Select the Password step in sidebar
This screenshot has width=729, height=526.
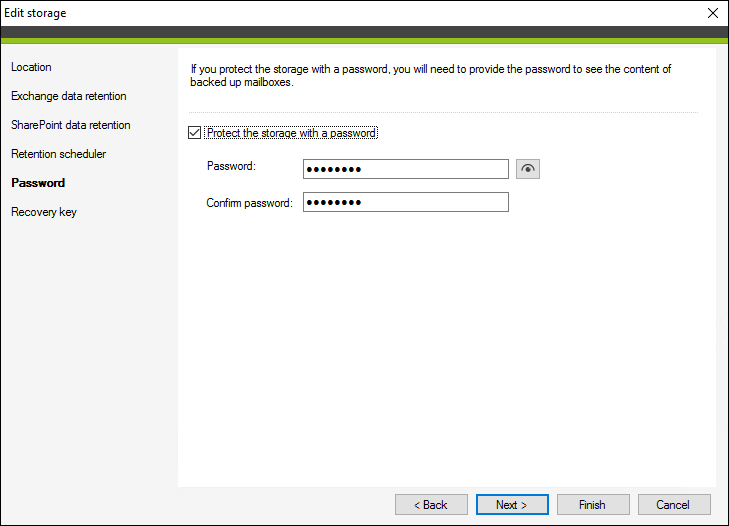pos(38,183)
